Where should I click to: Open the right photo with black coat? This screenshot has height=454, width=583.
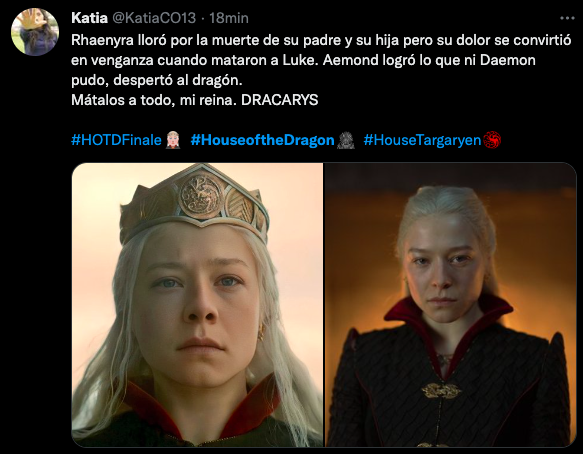tap(450, 305)
